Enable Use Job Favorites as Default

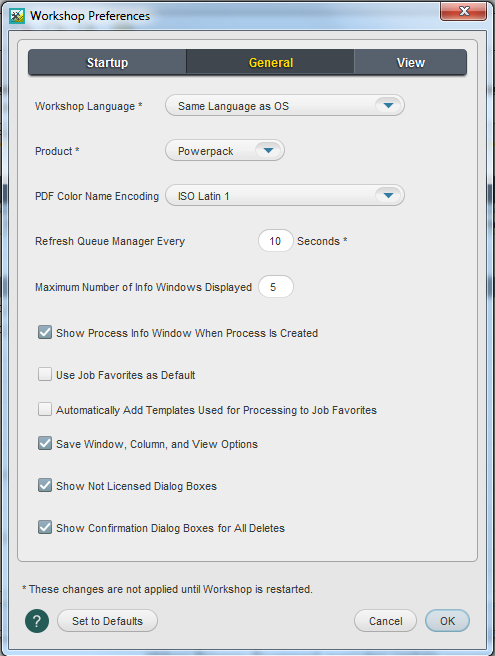pos(45,374)
